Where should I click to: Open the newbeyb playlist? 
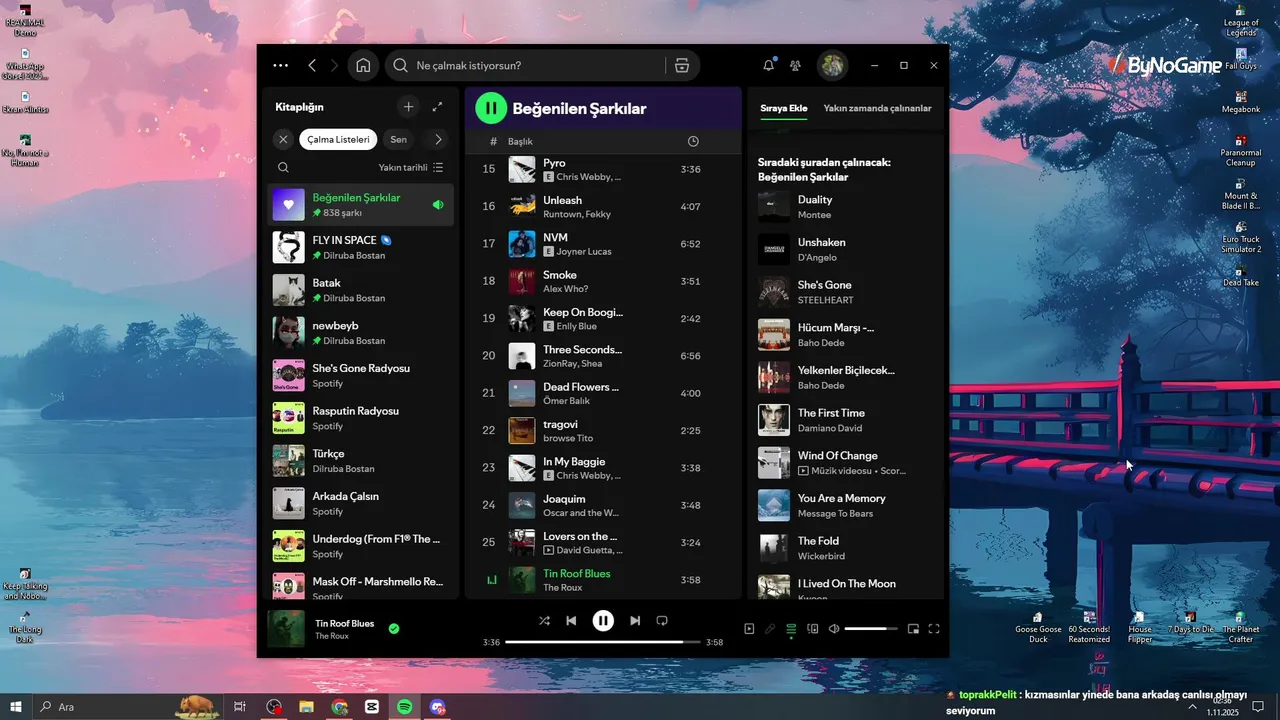pyautogui.click(x=360, y=333)
